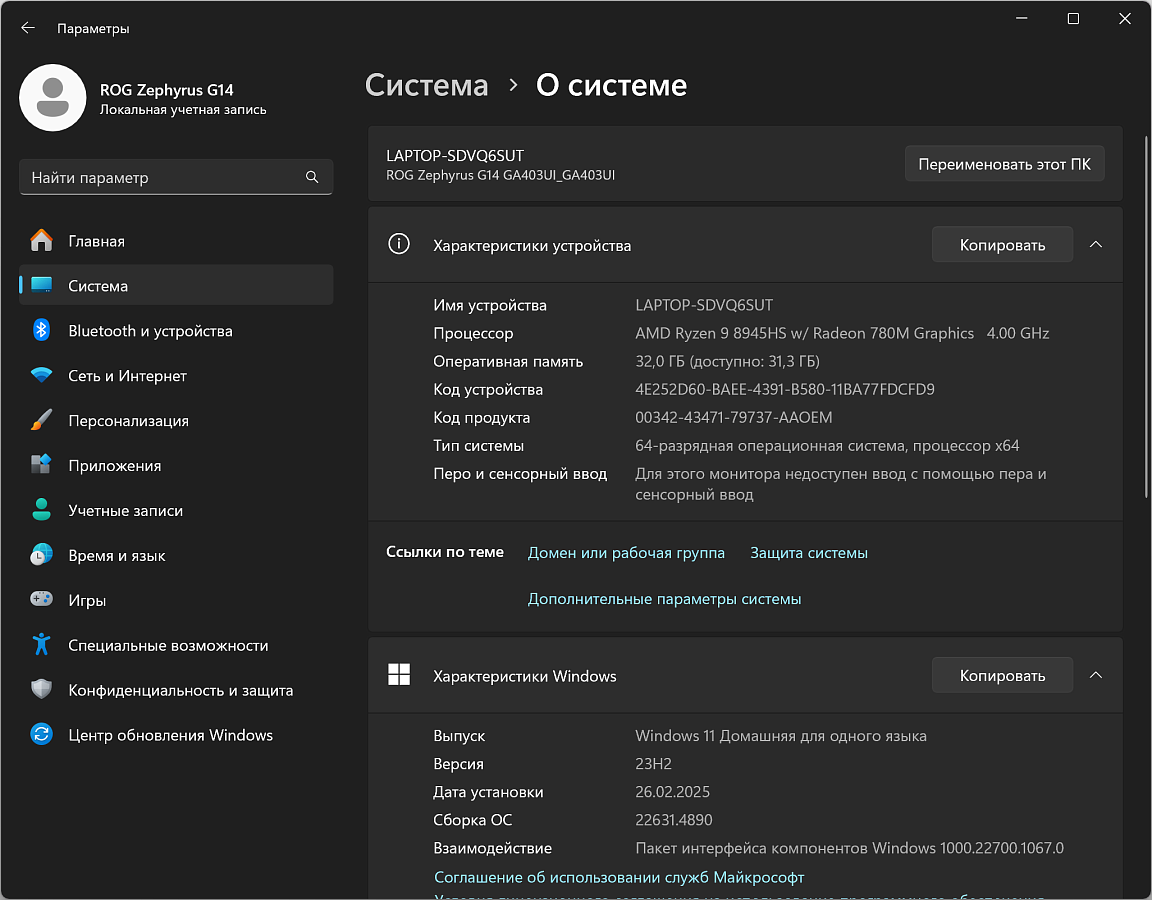This screenshot has width=1152, height=900.
Task: Click memory value 32,0 ГБ
Action: [x=727, y=361]
